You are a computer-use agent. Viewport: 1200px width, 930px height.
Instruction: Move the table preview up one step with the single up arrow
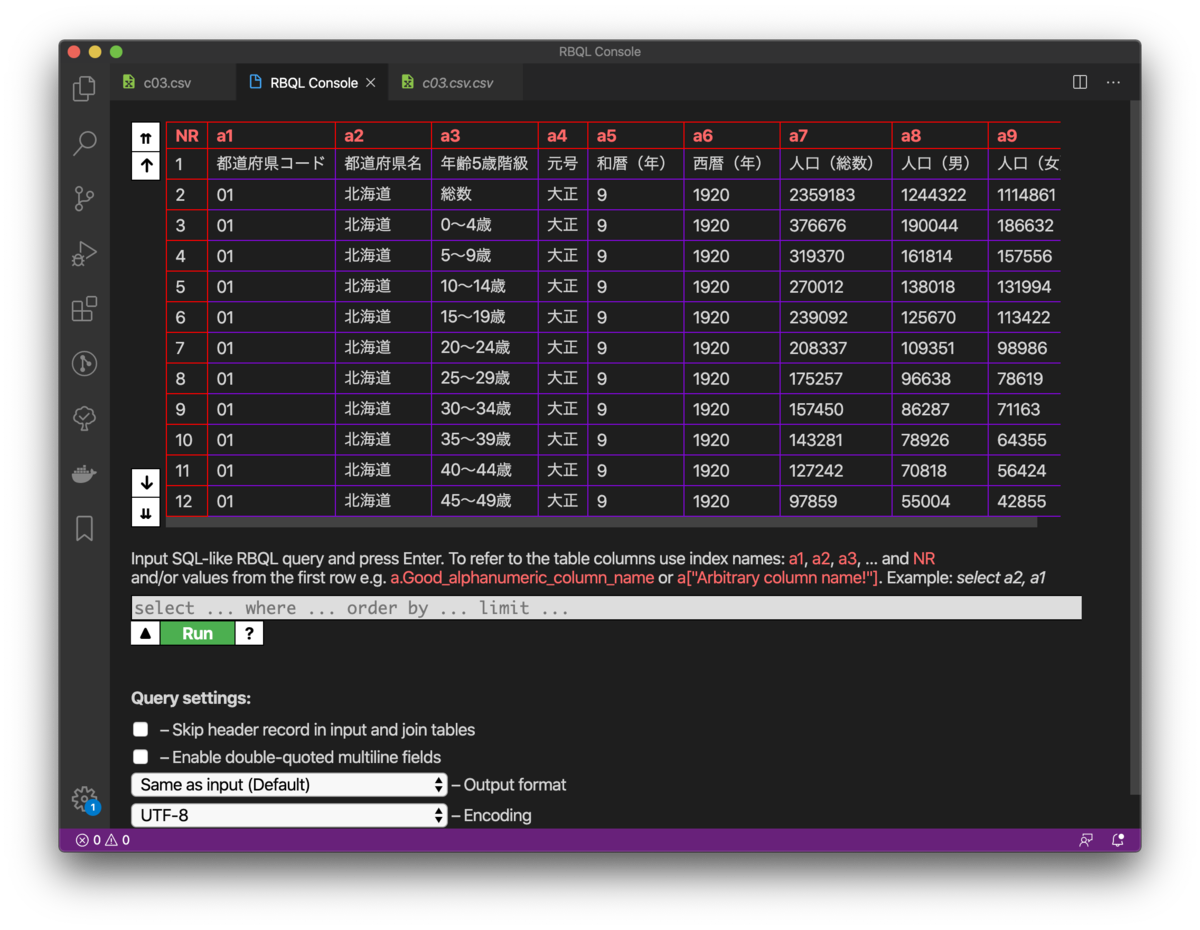coord(146,166)
